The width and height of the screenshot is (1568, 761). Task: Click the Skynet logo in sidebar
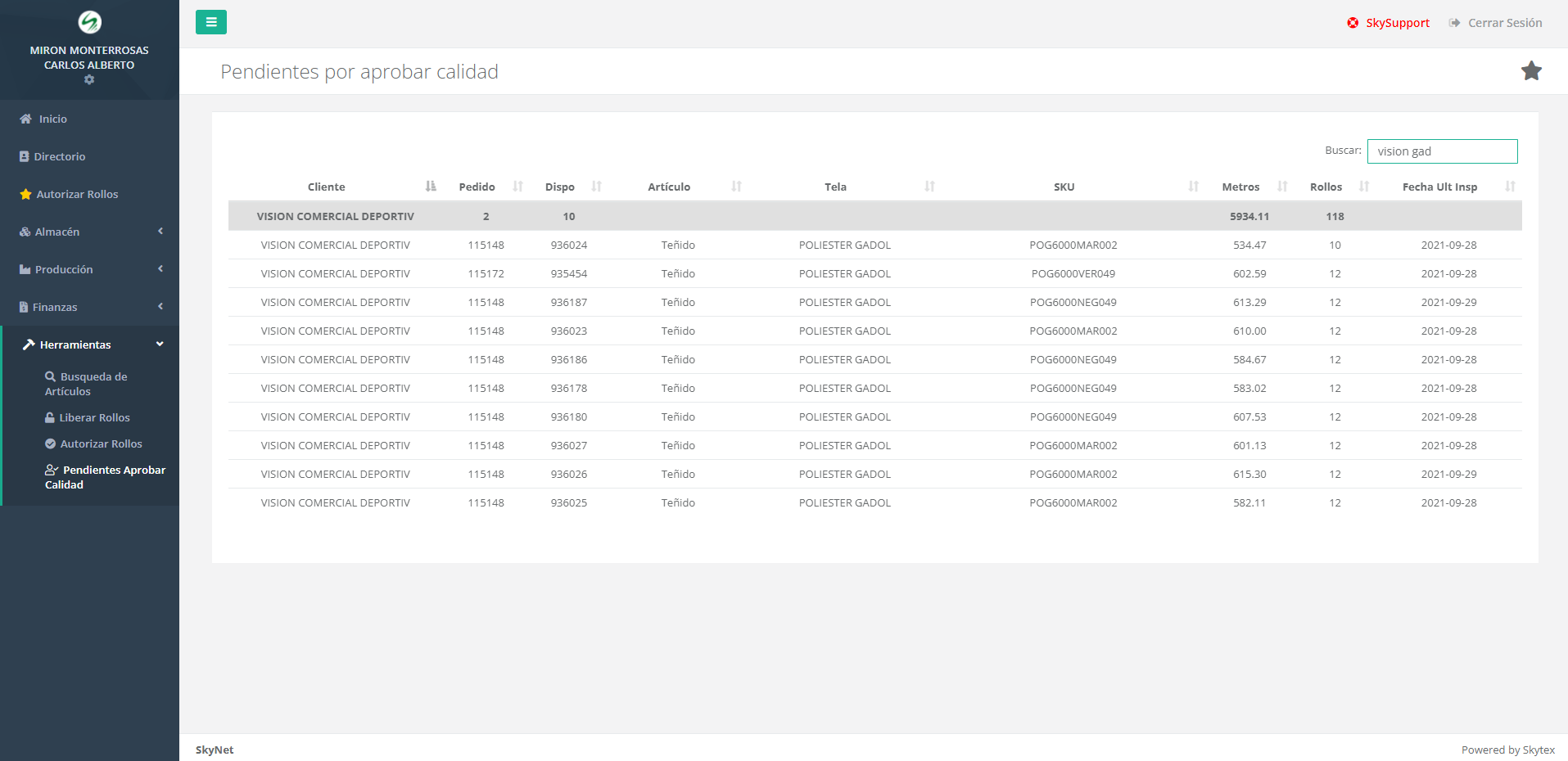[89, 22]
